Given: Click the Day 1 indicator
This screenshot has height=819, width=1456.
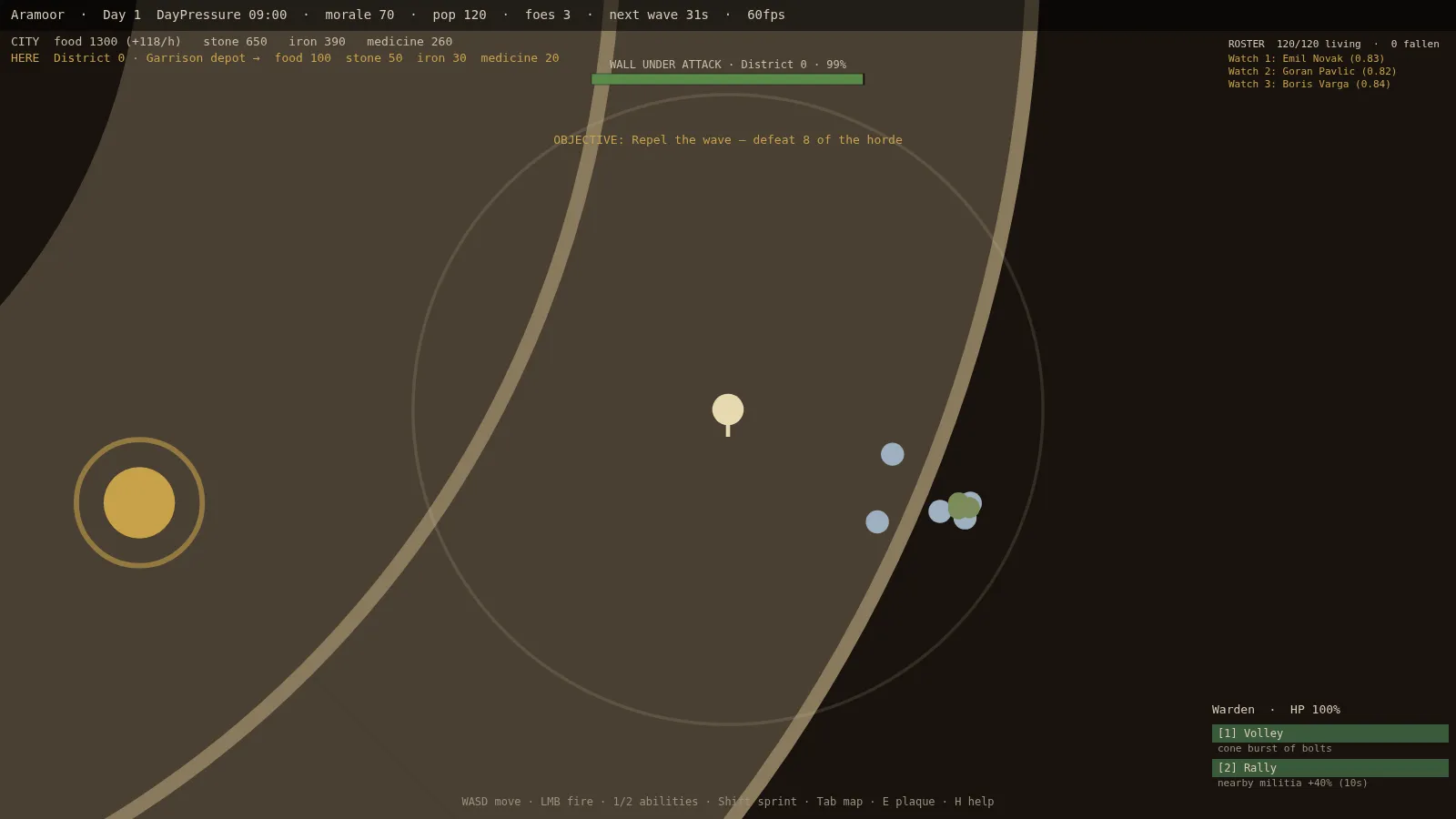Looking at the screenshot, I should 122,15.
